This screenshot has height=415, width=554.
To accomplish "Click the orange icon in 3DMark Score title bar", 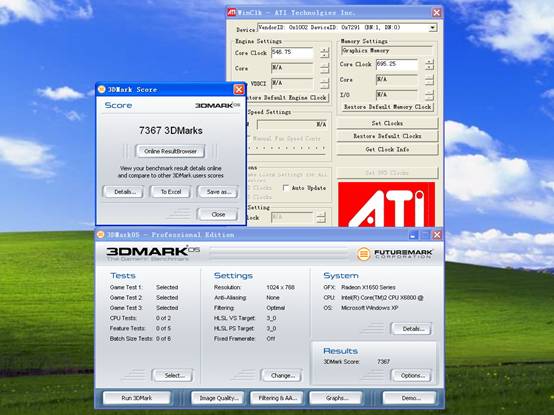I will [x=102, y=89].
